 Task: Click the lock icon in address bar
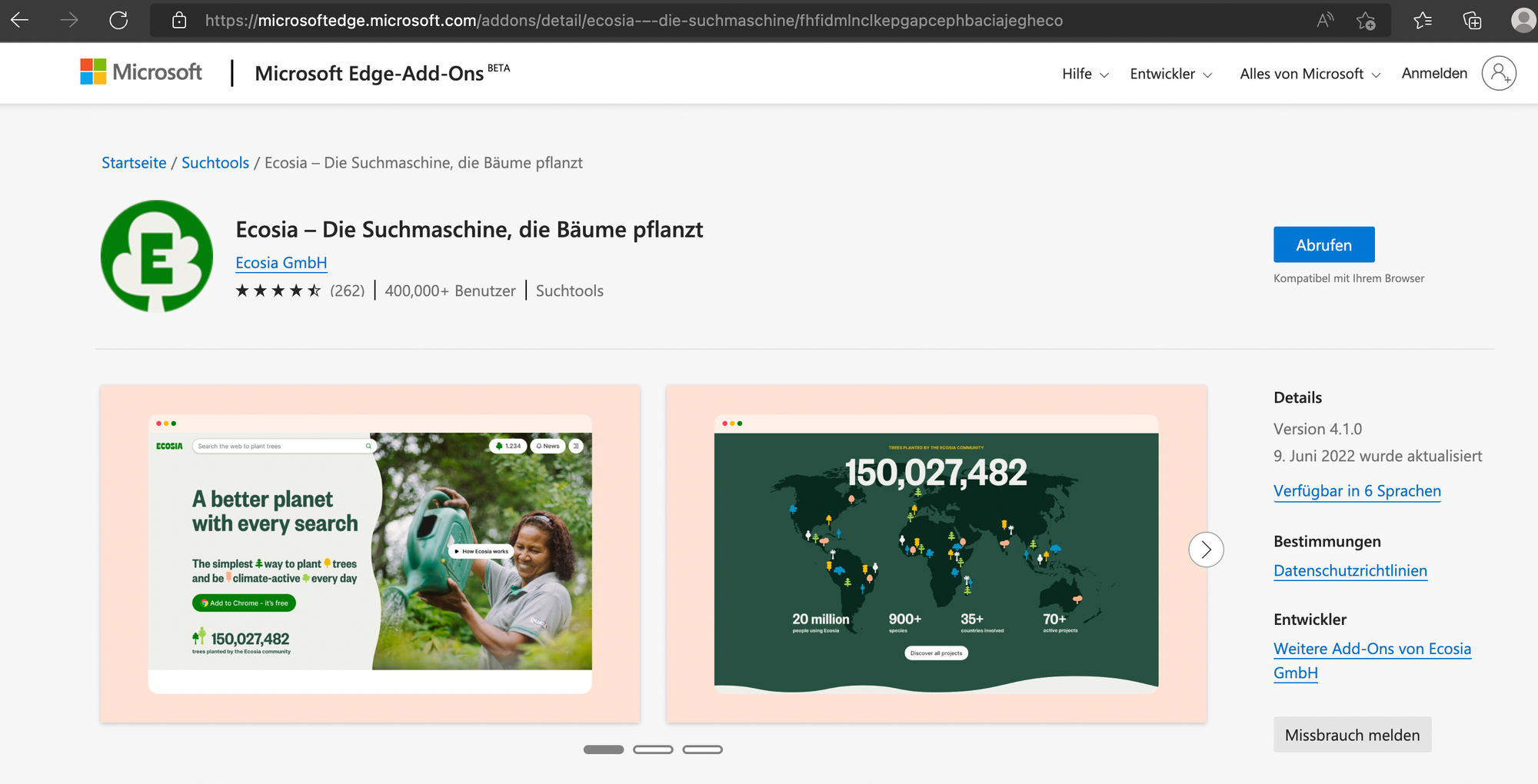[x=179, y=20]
